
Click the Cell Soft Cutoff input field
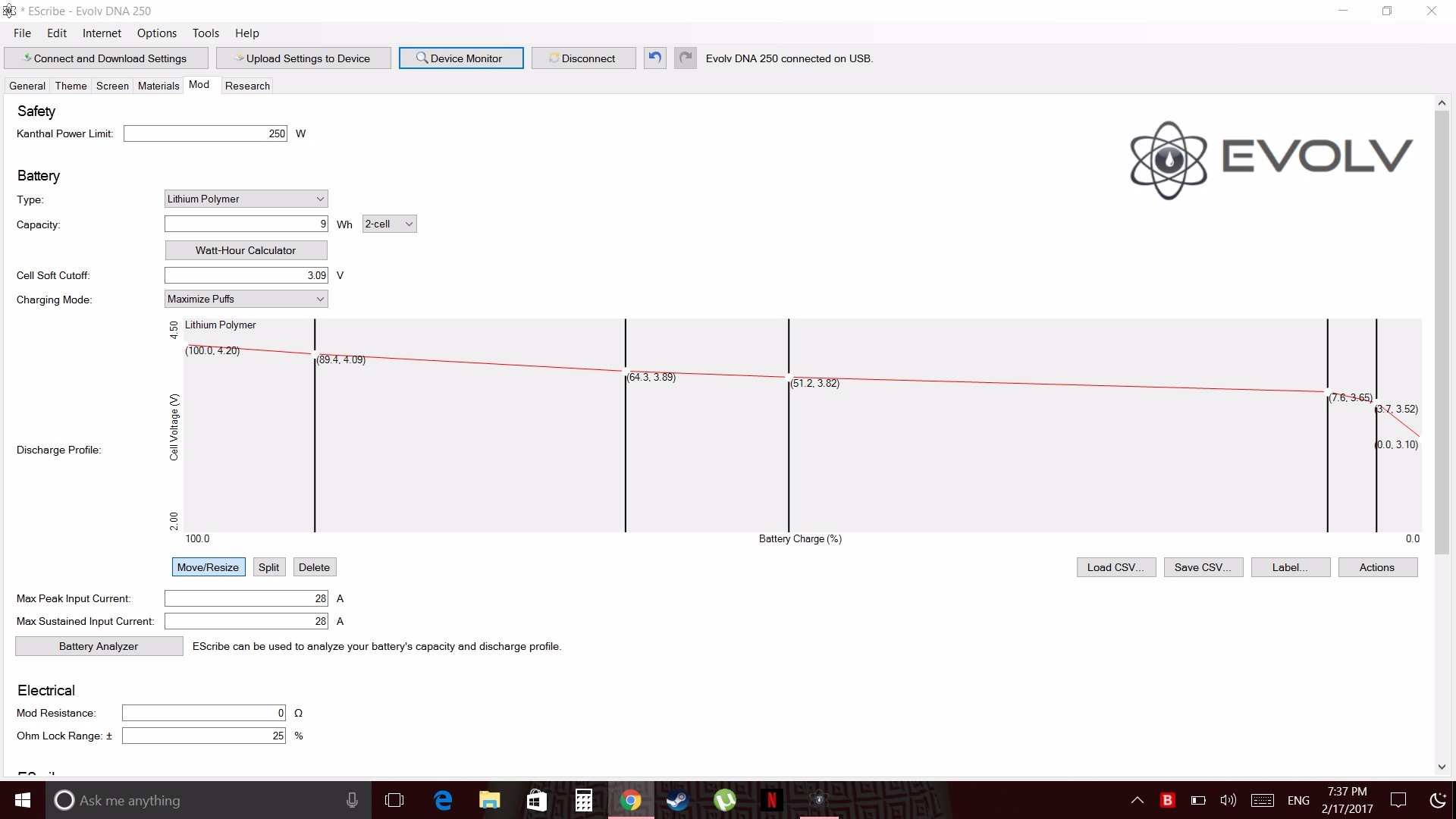pyautogui.click(x=246, y=275)
